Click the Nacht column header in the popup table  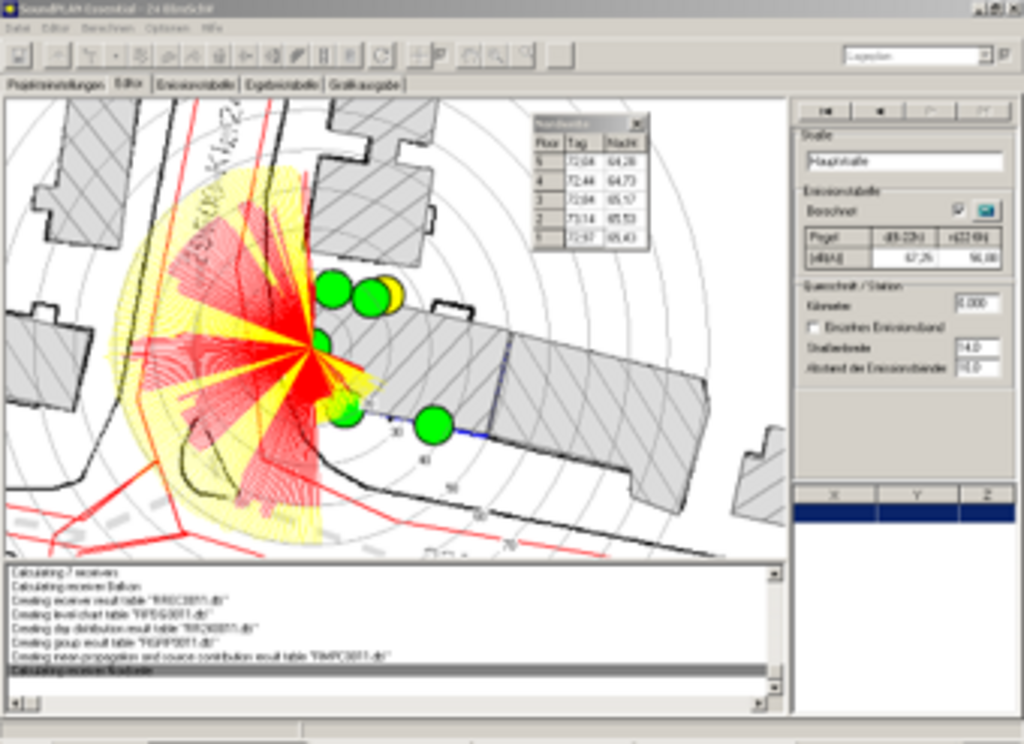pyautogui.click(x=625, y=143)
